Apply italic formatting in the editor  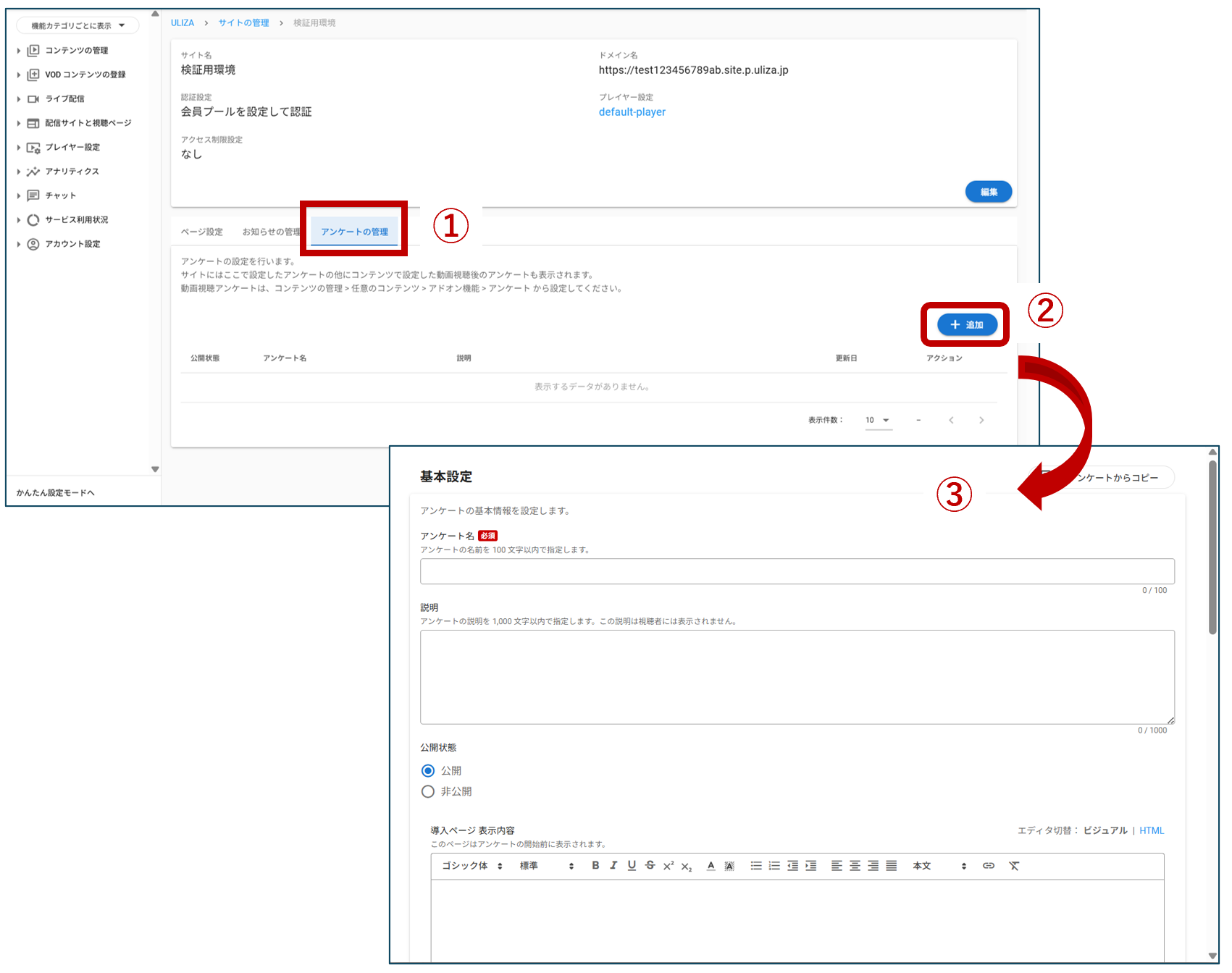(x=613, y=865)
